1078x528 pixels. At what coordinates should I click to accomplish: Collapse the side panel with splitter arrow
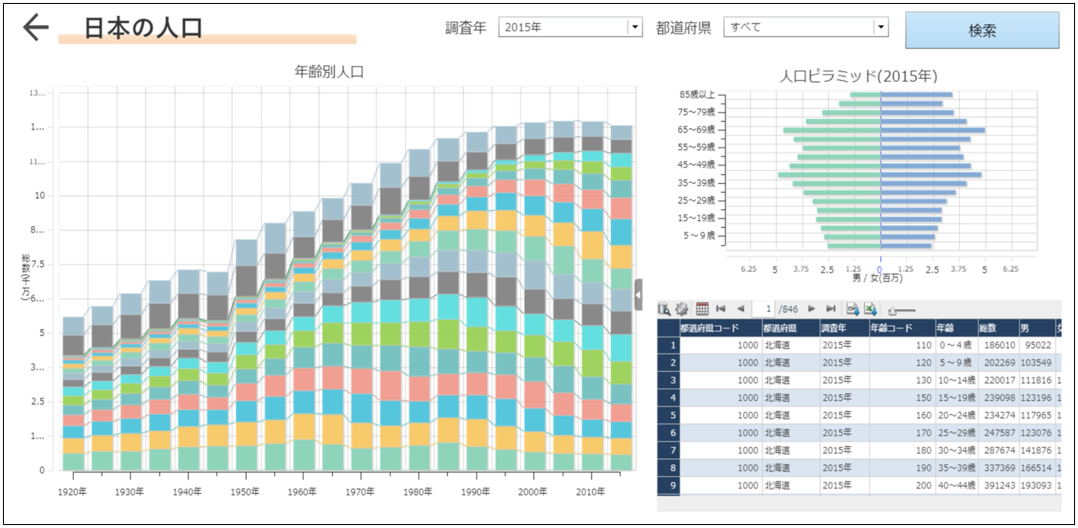pyautogui.click(x=639, y=294)
